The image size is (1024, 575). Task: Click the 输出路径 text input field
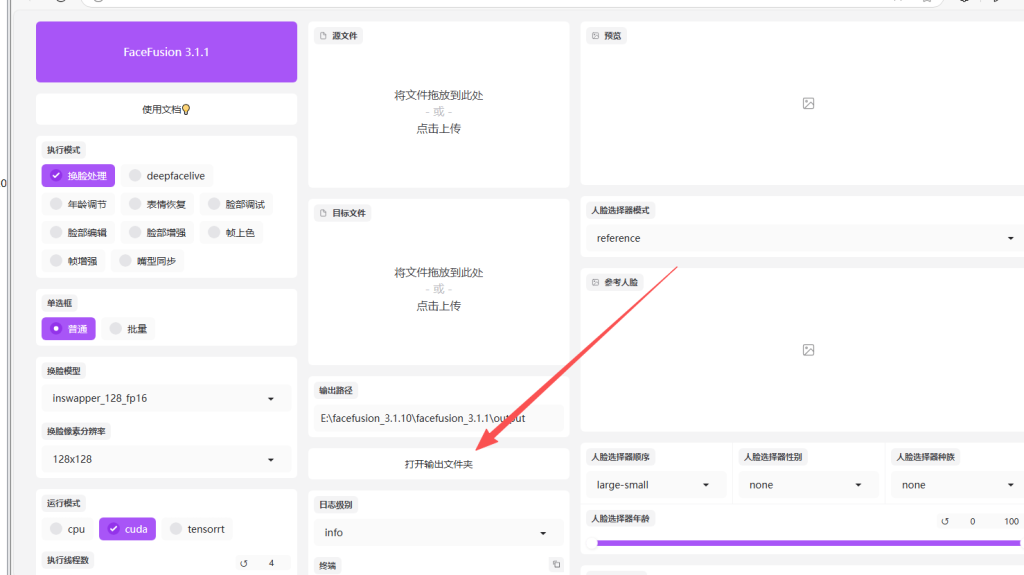pos(436,418)
